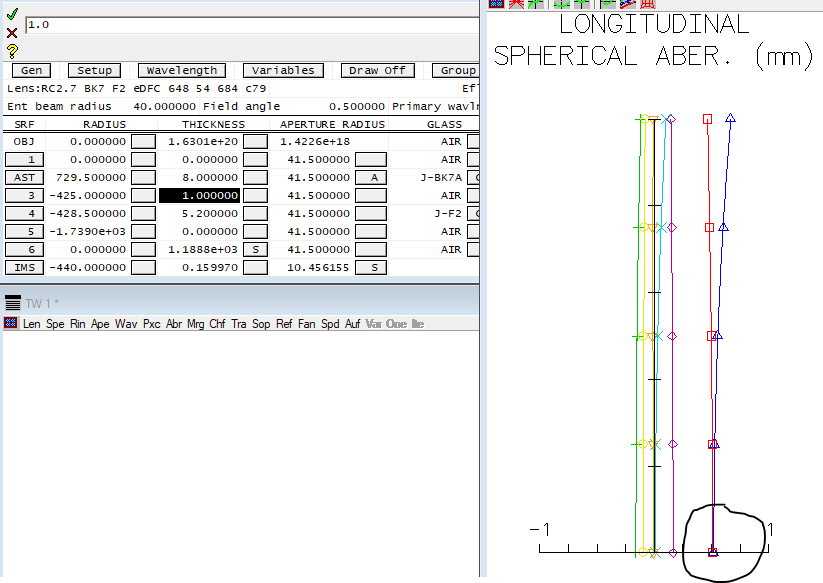Click the Spe command in TW 1 toolbar
The height and width of the screenshot is (583, 823).
coord(55,324)
